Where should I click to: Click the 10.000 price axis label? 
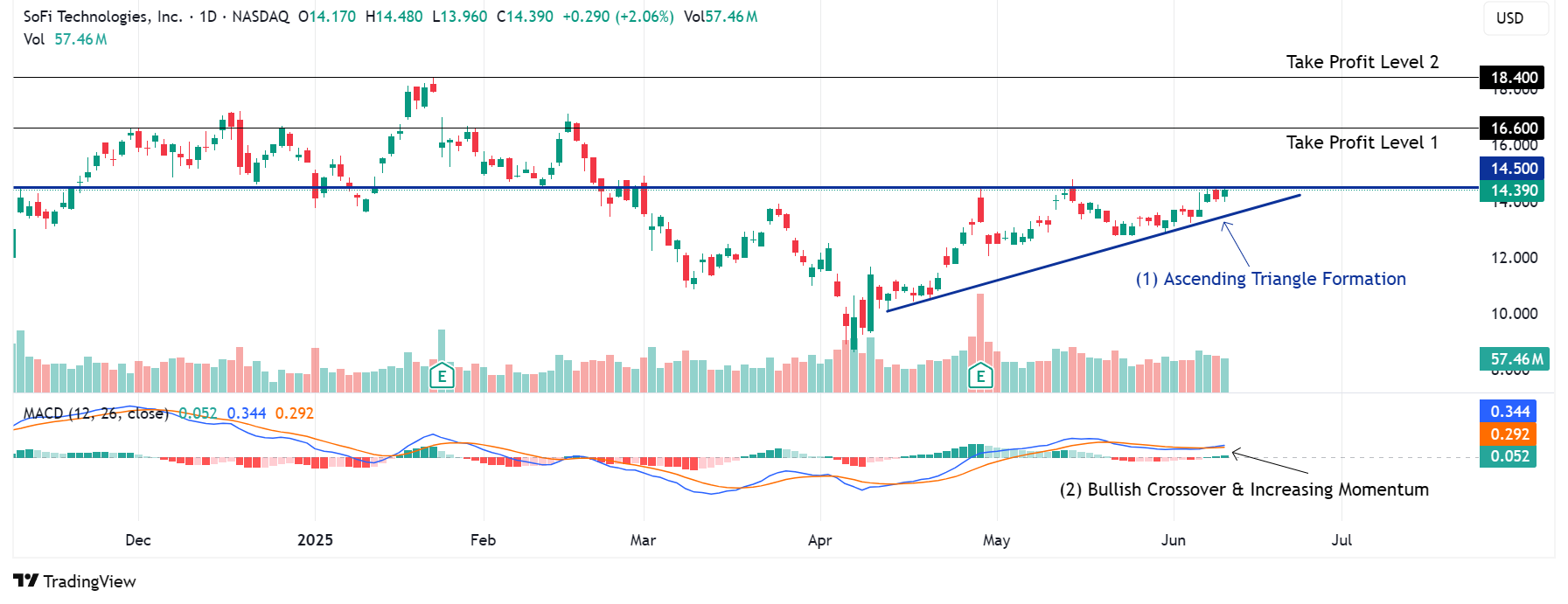coord(1514,314)
